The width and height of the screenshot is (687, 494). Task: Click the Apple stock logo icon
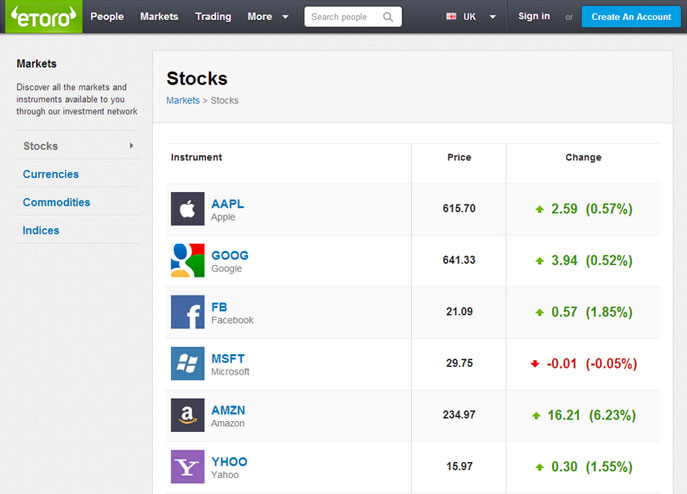point(188,209)
